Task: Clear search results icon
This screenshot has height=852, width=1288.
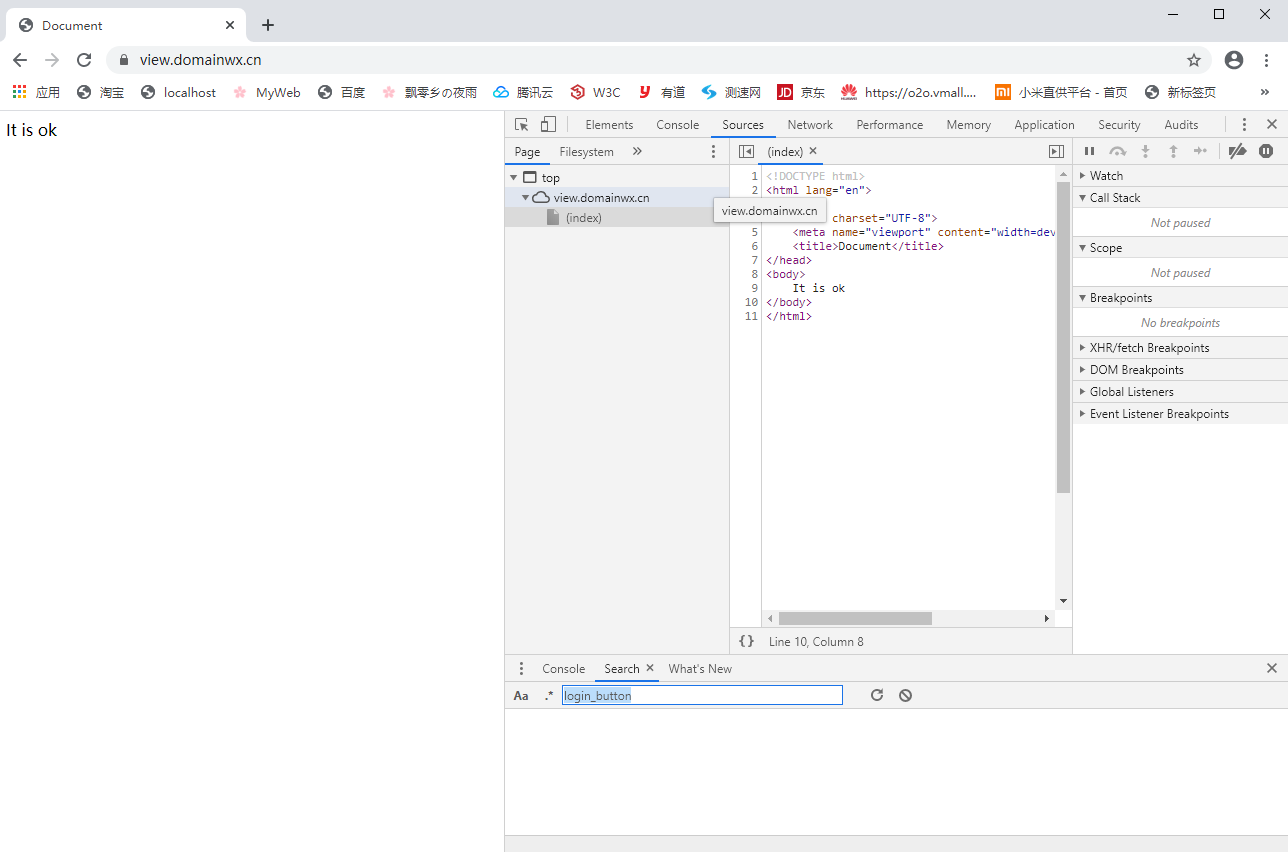Action: [905, 695]
